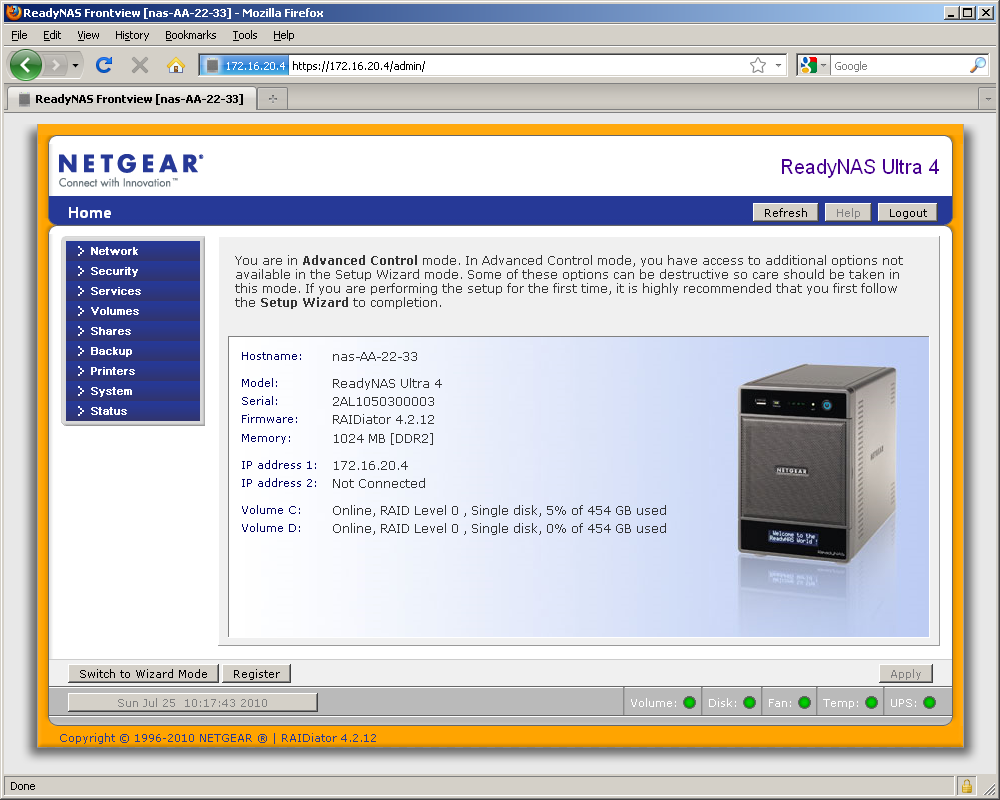The height and width of the screenshot is (800, 1000).
Task: Log out using the Logout button
Action: tap(908, 212)
